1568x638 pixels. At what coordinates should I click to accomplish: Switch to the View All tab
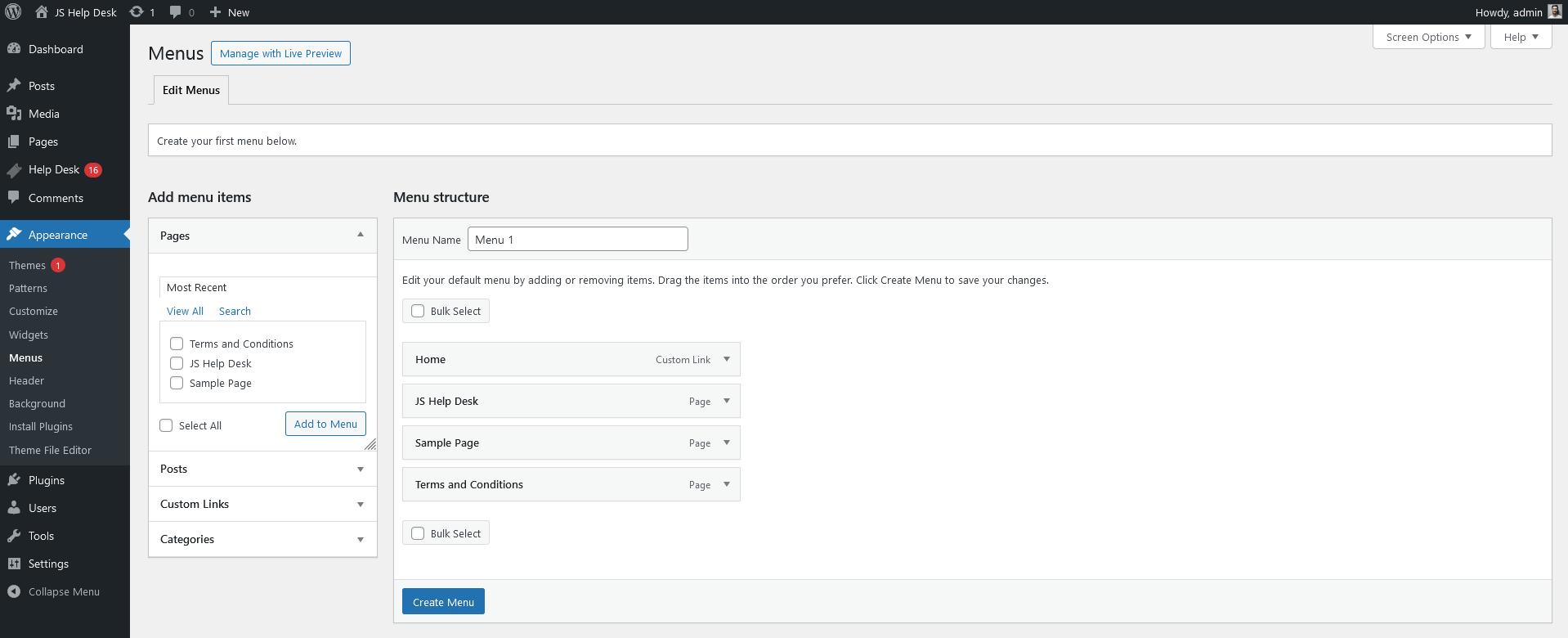[x=185, y=311]
